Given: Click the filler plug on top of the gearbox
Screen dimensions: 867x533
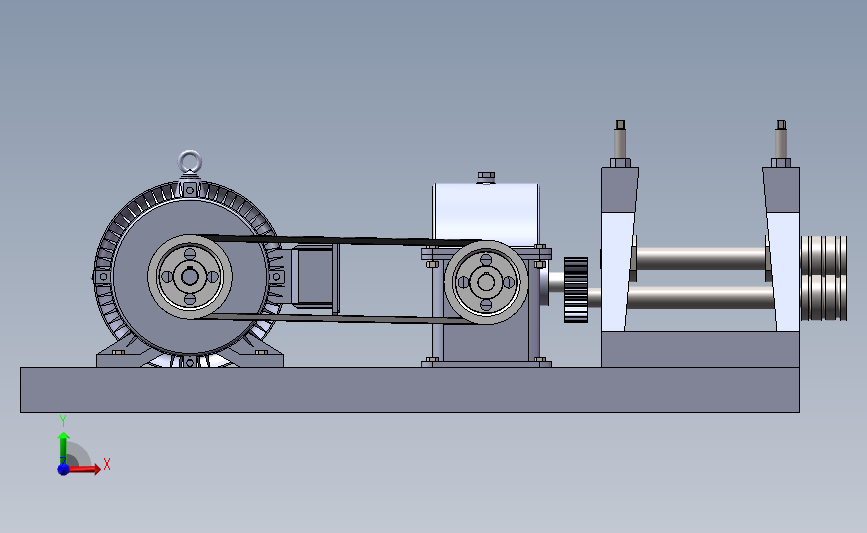Looking at the screenshot, I should click(x=486, y=177).
